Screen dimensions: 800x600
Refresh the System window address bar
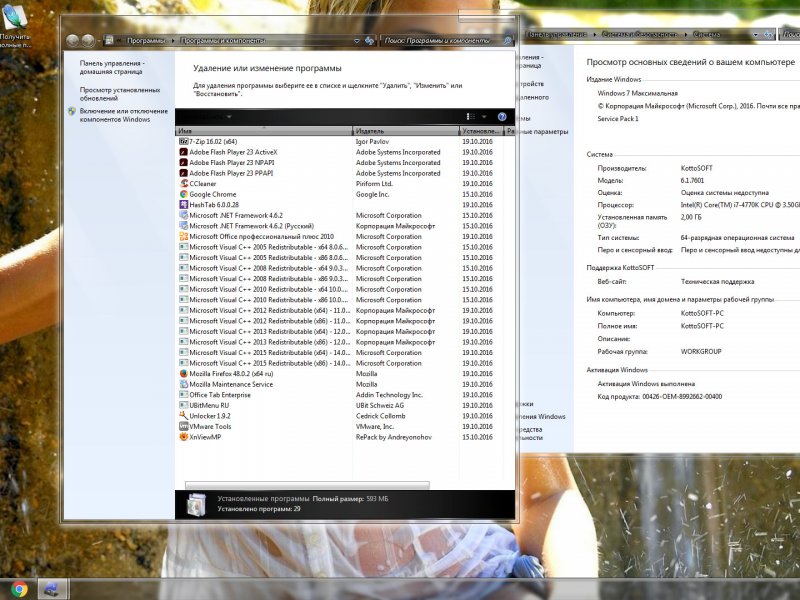(x=768, y=35)
